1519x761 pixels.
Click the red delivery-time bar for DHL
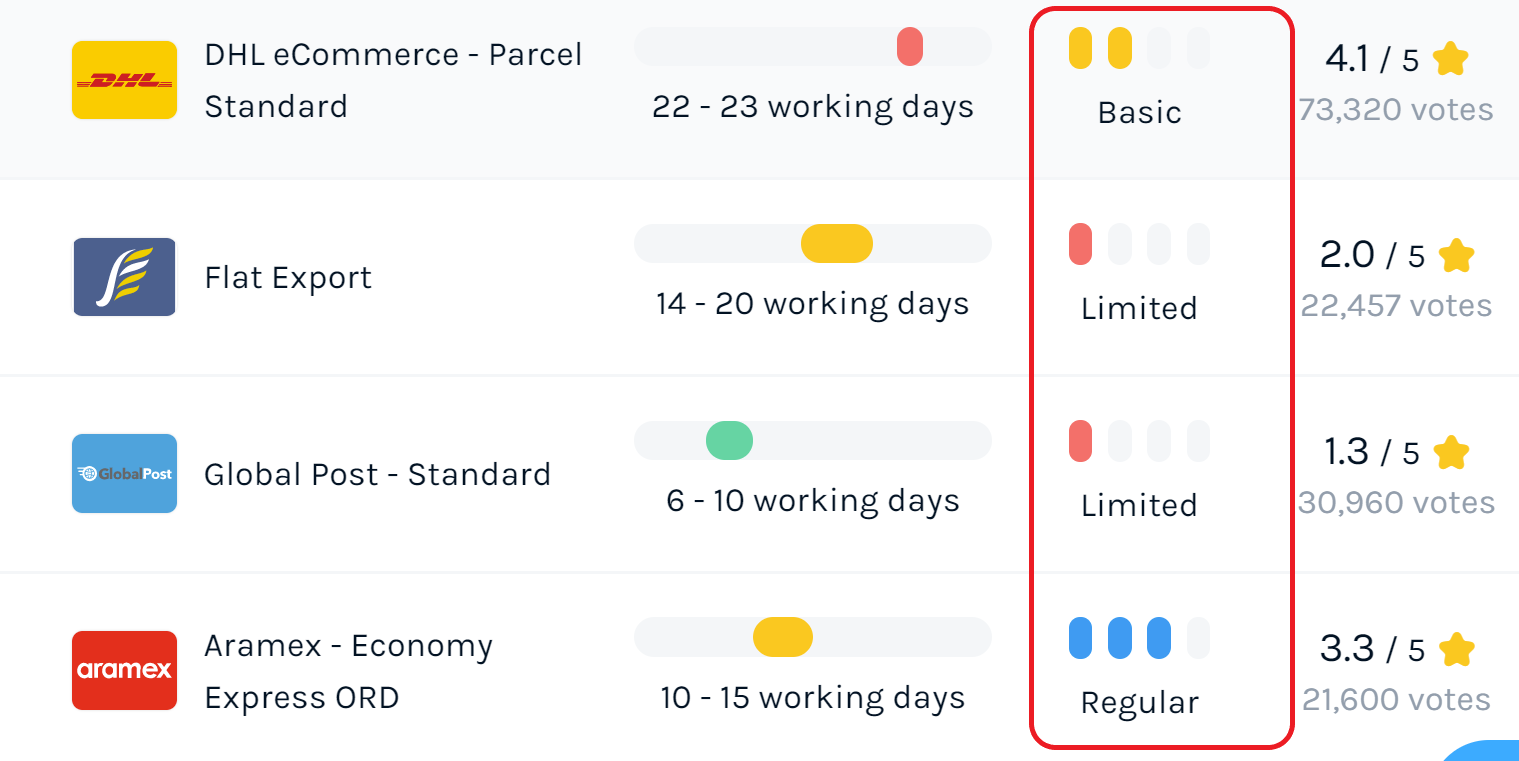910,47
